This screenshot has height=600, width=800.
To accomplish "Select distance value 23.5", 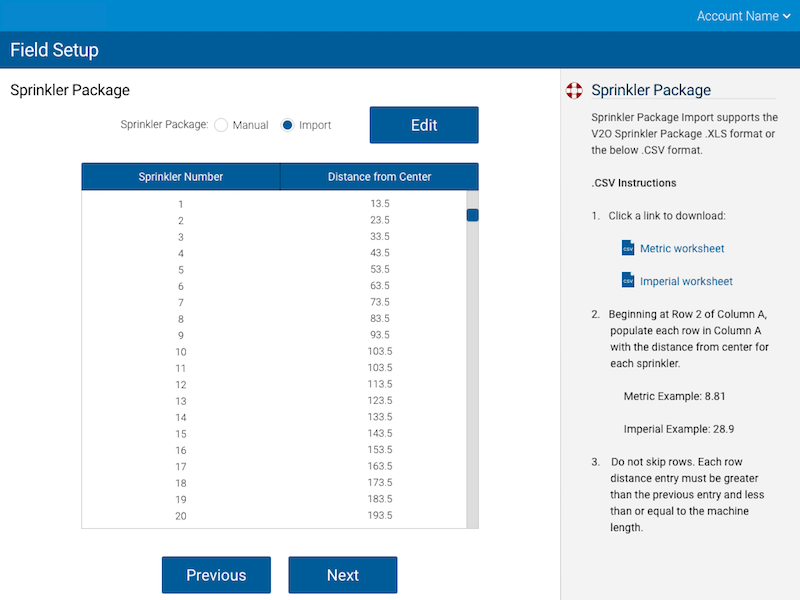I will [380, 220].
